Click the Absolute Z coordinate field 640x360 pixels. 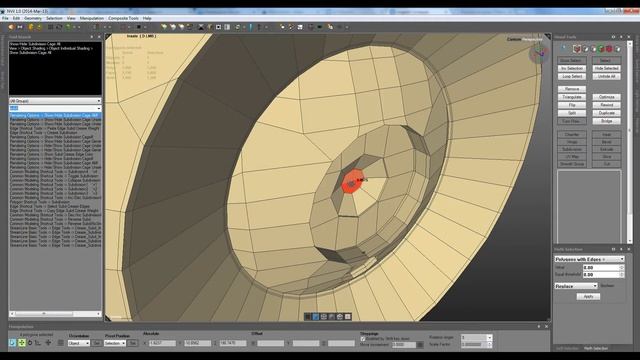233,344
